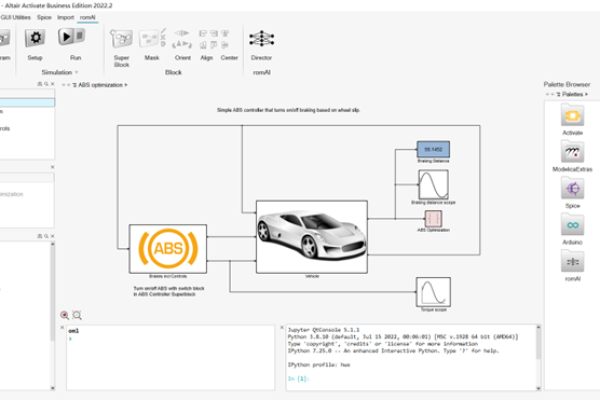Click the Jupyter console scrollbar down arrow
The width and height of the screenshot is (600, 400).
coord(538,388)
